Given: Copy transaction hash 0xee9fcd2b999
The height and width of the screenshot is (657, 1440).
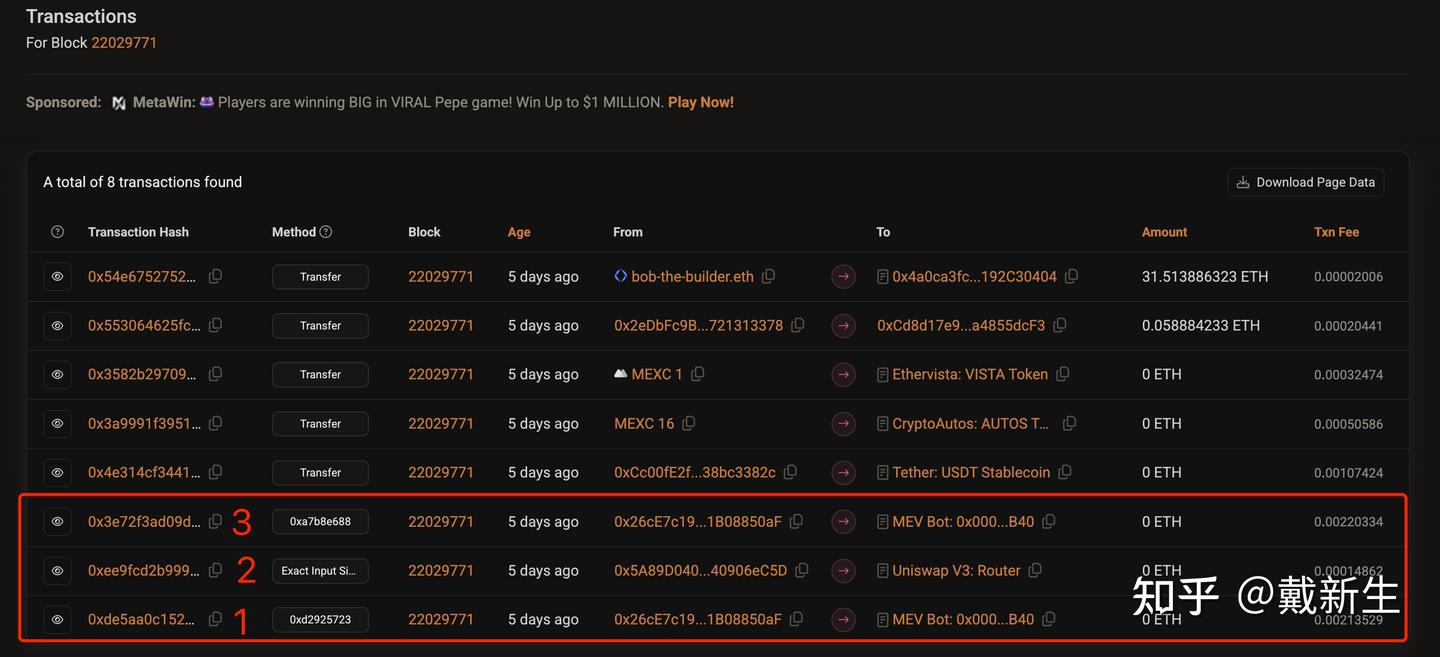Looking at the screenshot, I should pyautogui.click(x=215, y=571).
